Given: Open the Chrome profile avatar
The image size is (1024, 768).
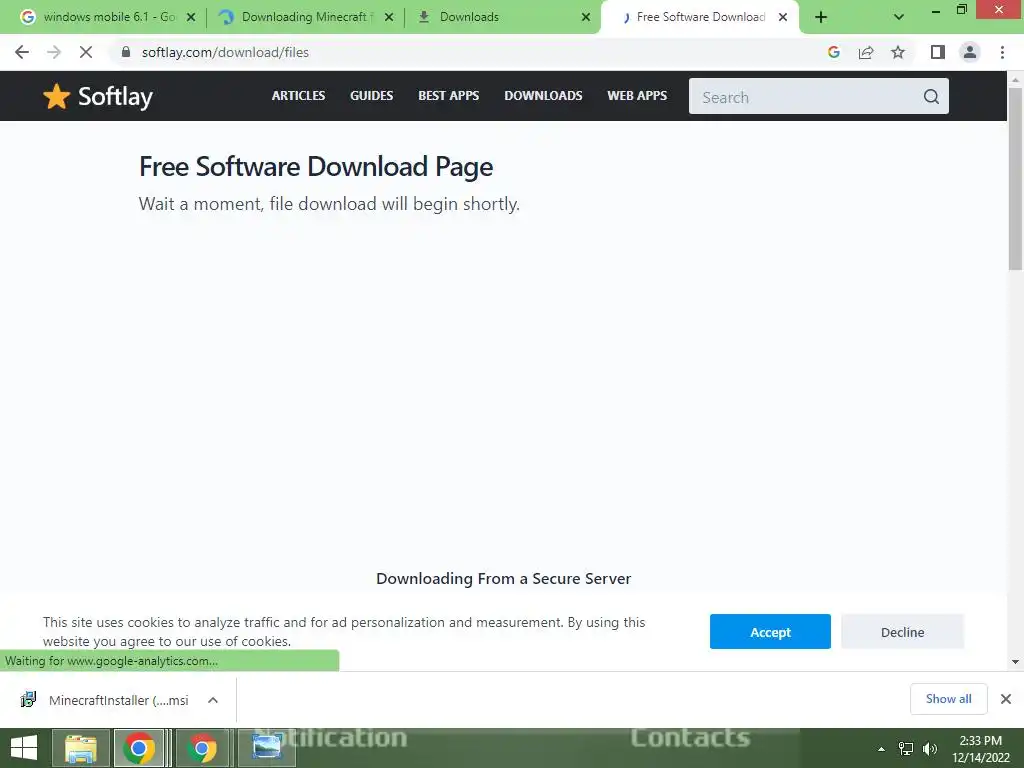Looking at the screenshot, I should point(970,52).
